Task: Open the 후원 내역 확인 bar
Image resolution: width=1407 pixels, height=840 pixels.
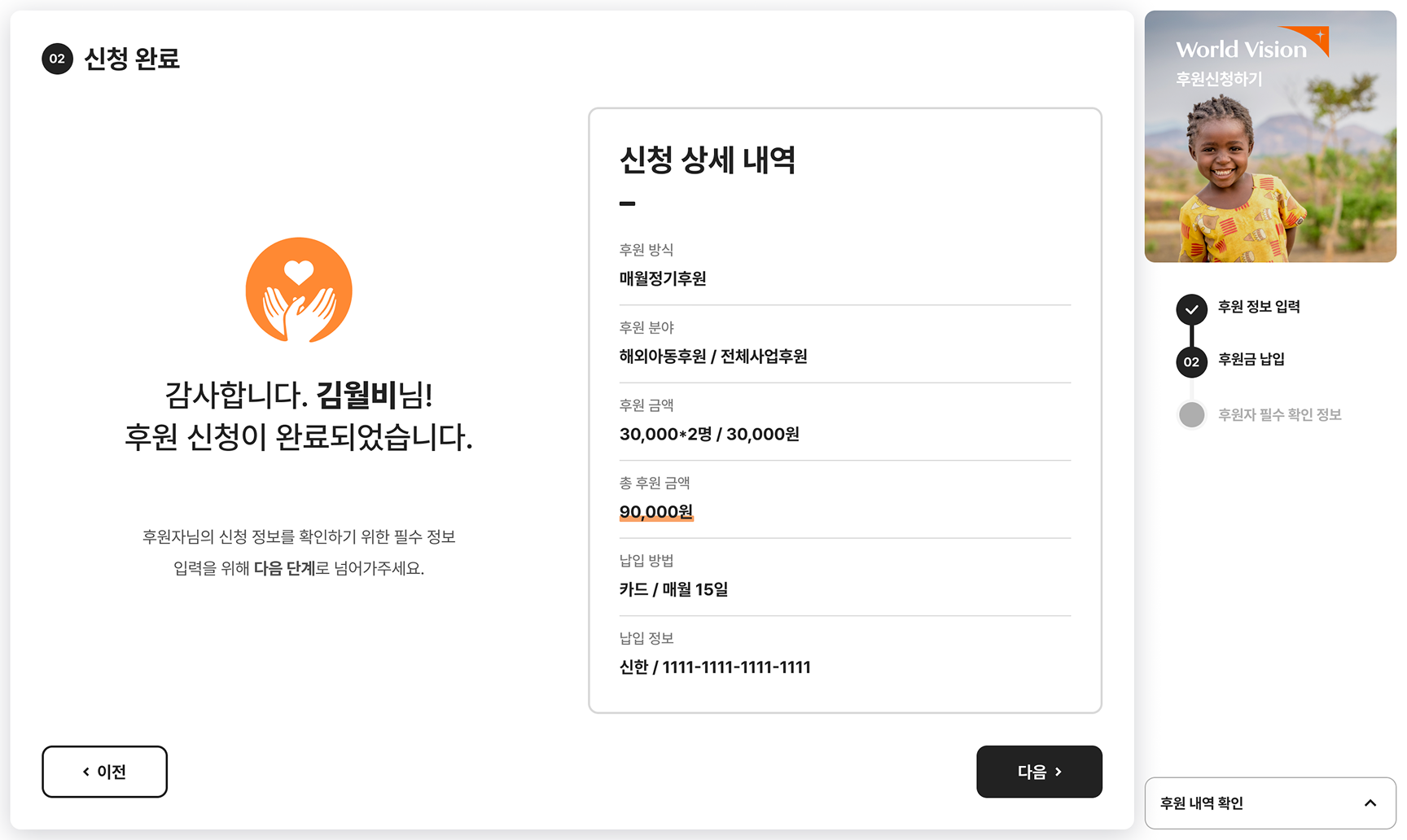Action: click(x=1270, y=803)
